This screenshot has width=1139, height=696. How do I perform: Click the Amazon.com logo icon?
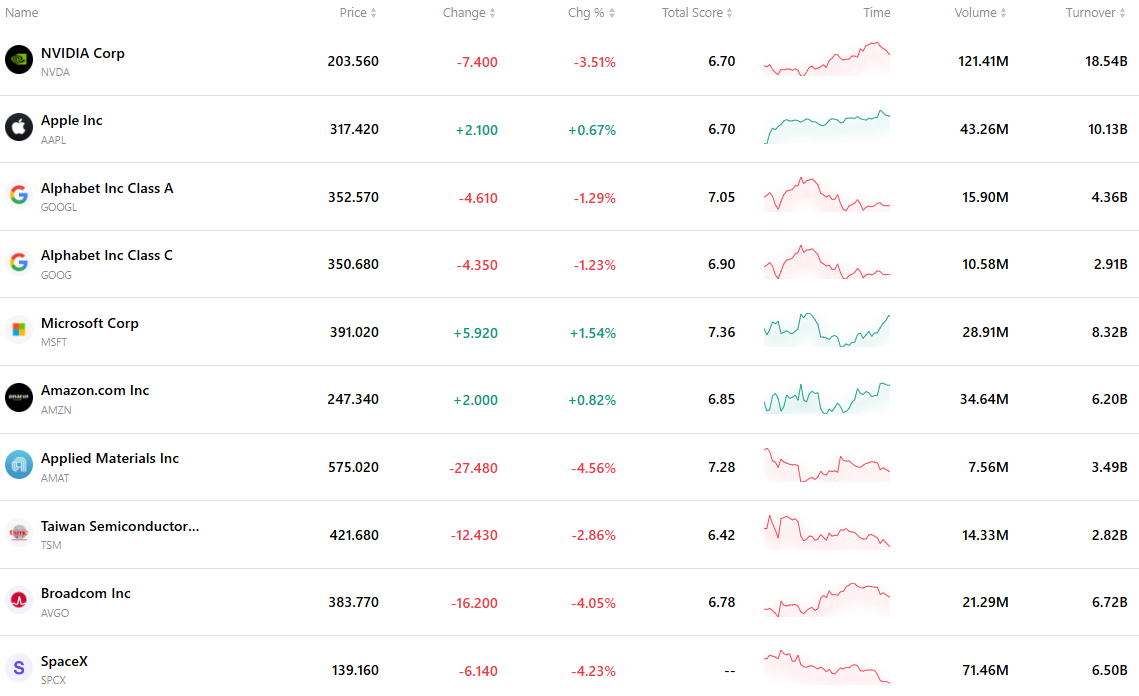tap(19, 397)
